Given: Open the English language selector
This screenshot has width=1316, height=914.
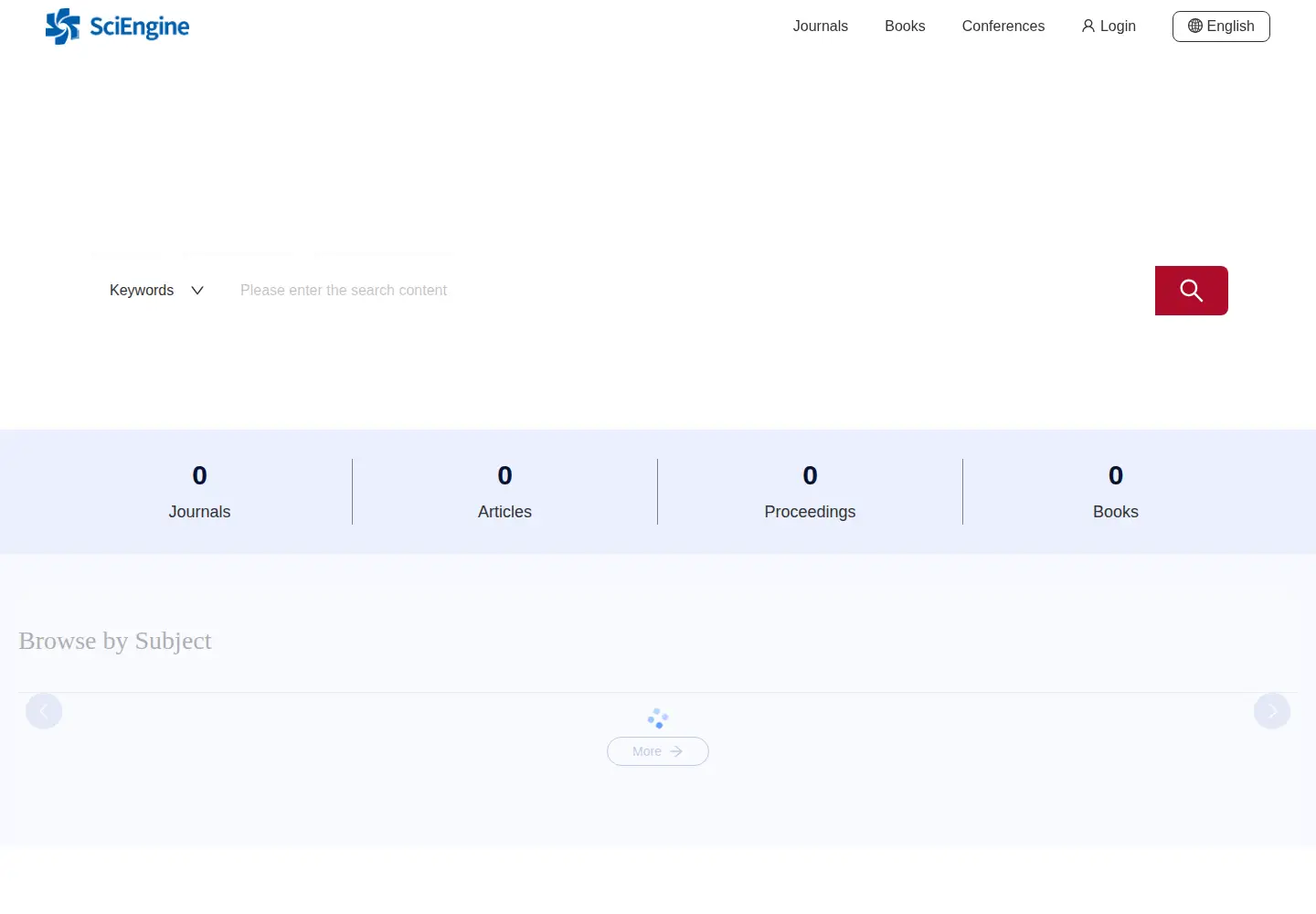Looking at the screenshot, I should pyautogui.click(x=1221, y=27).
